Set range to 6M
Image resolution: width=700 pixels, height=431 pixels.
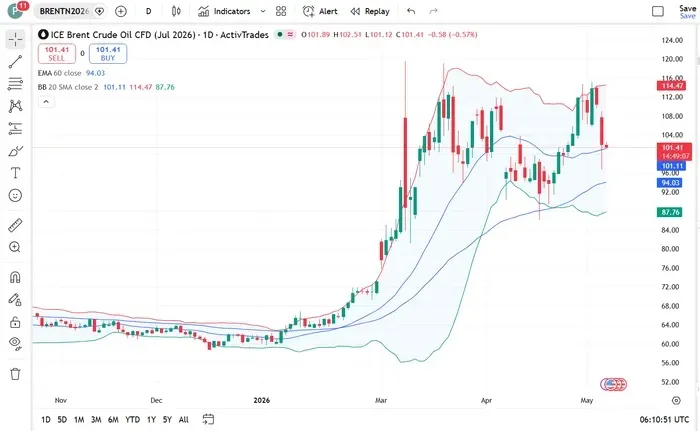tap(113, 419)
